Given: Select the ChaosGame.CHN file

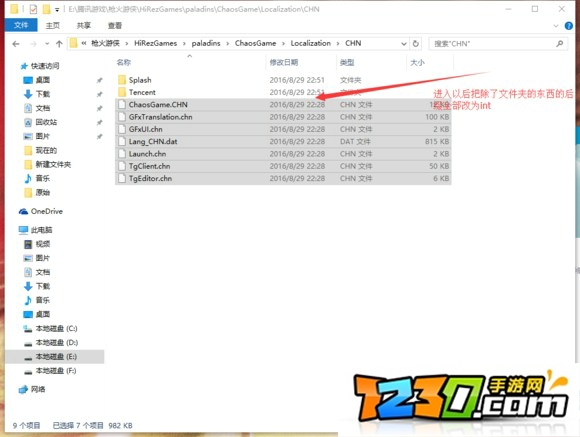Looking at the screenshot, I should tap(283, 104).
